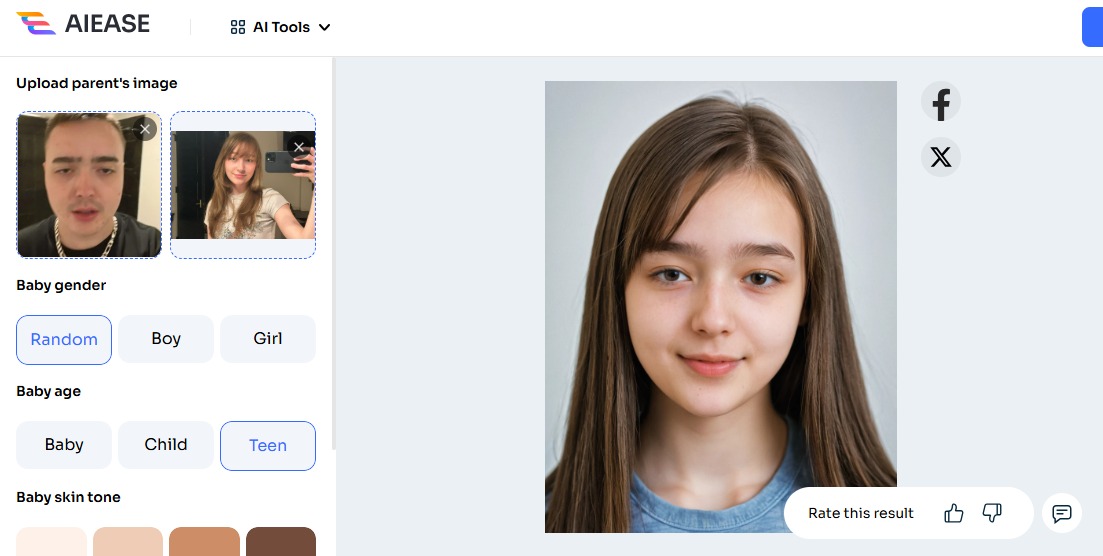Image resolution: width=1103 pixels, height=556 pixels.
Task: Choose Random baby gender
Action: click(x=64, y=339)
